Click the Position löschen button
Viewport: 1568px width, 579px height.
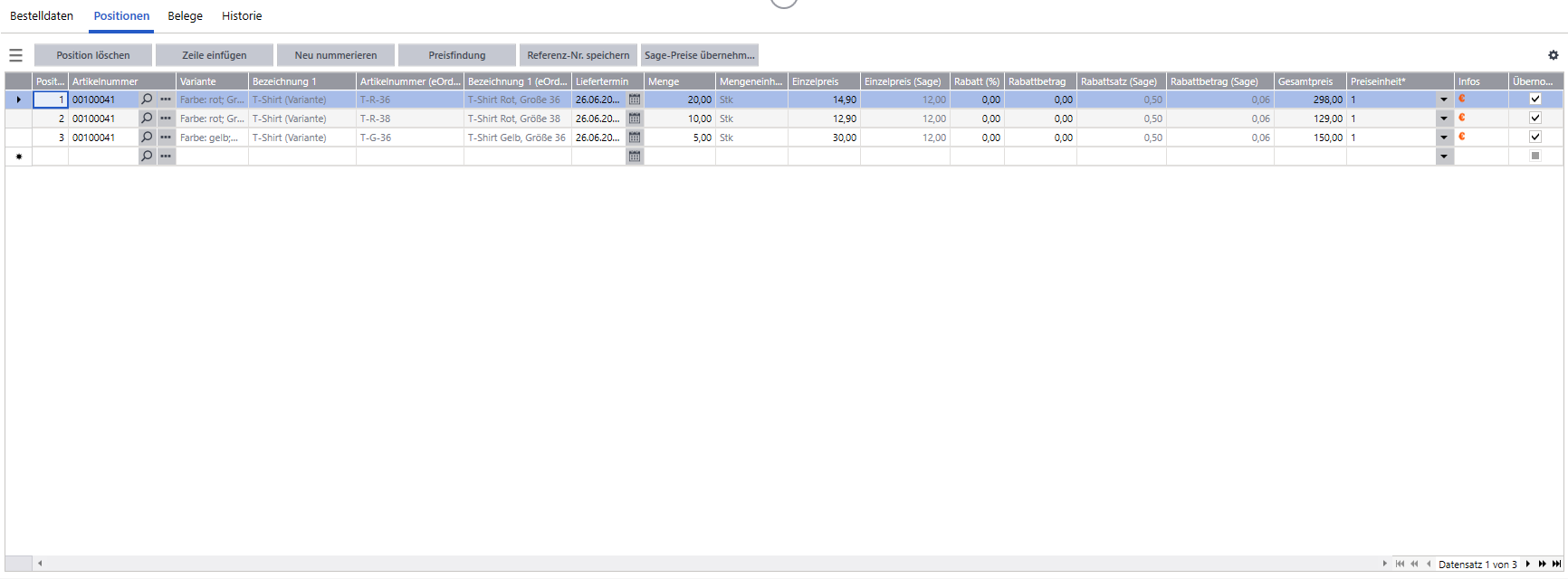tap(93, 55)
